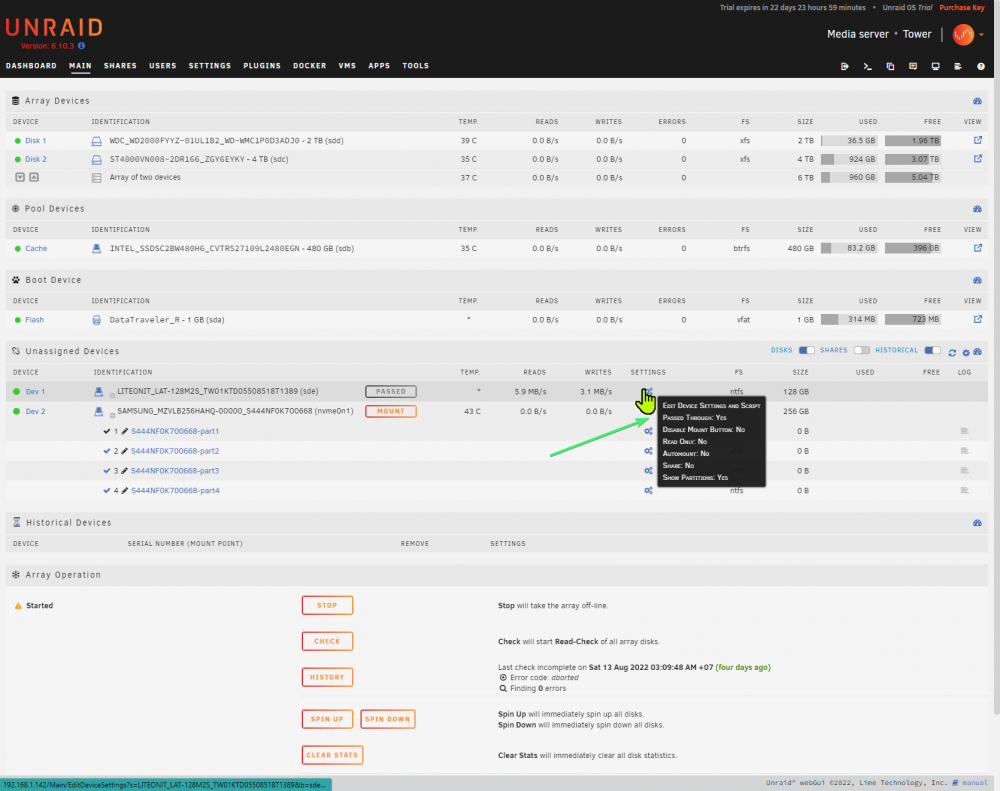
Task: Open the view icon for Flash device
Action: pos(978,320)
